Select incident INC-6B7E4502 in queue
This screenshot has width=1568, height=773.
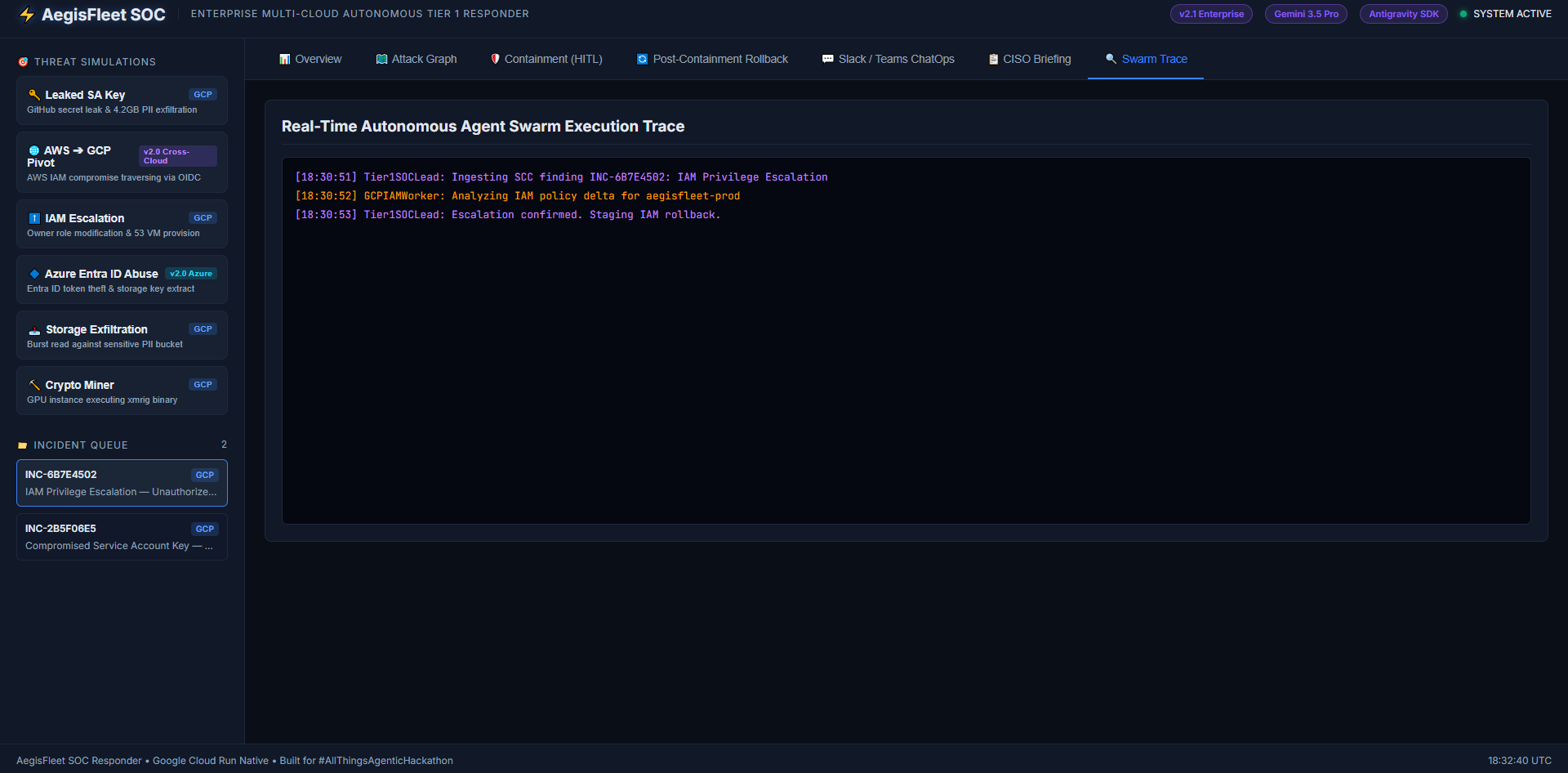click(122, 483)
